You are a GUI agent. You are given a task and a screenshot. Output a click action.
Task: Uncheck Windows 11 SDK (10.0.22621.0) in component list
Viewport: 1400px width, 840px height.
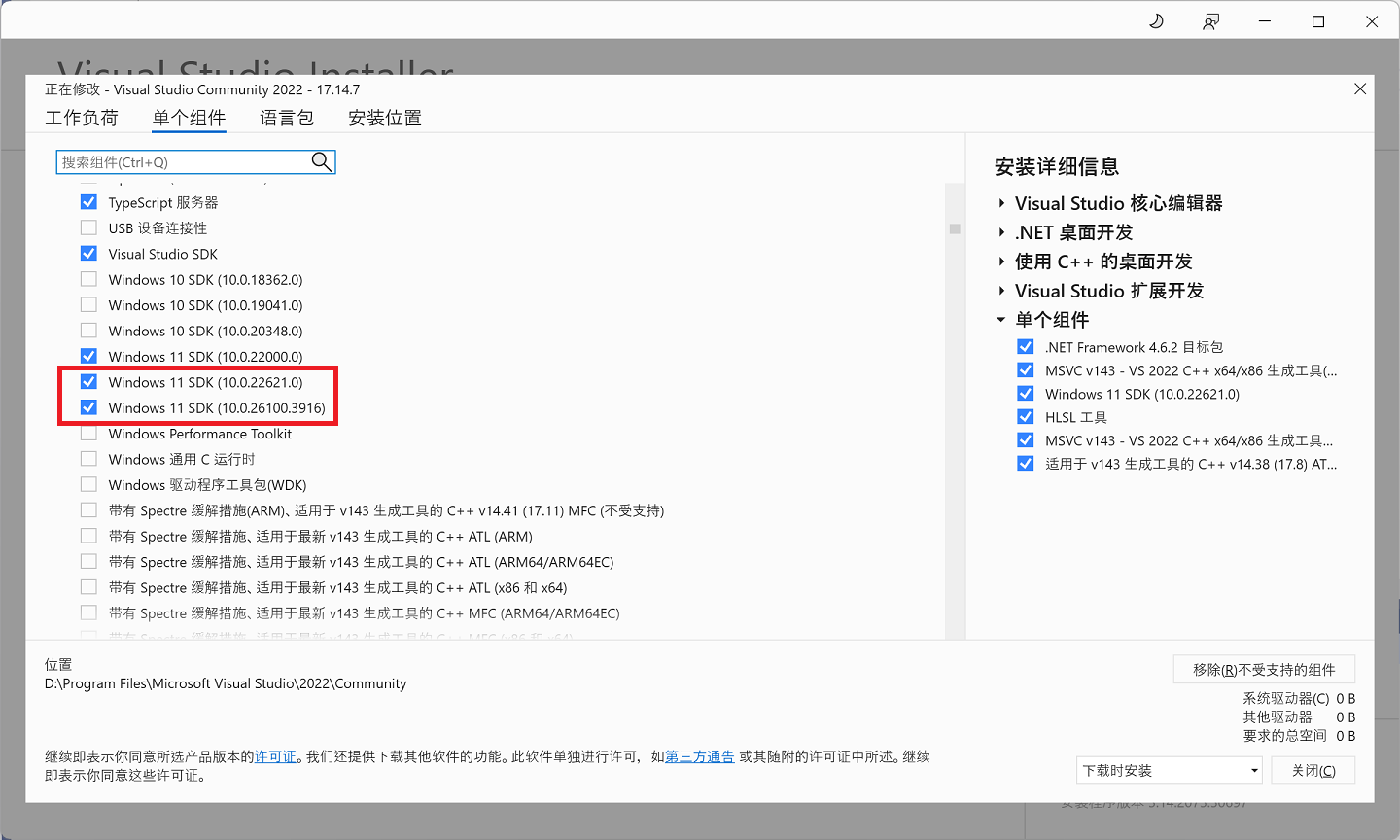88,382
